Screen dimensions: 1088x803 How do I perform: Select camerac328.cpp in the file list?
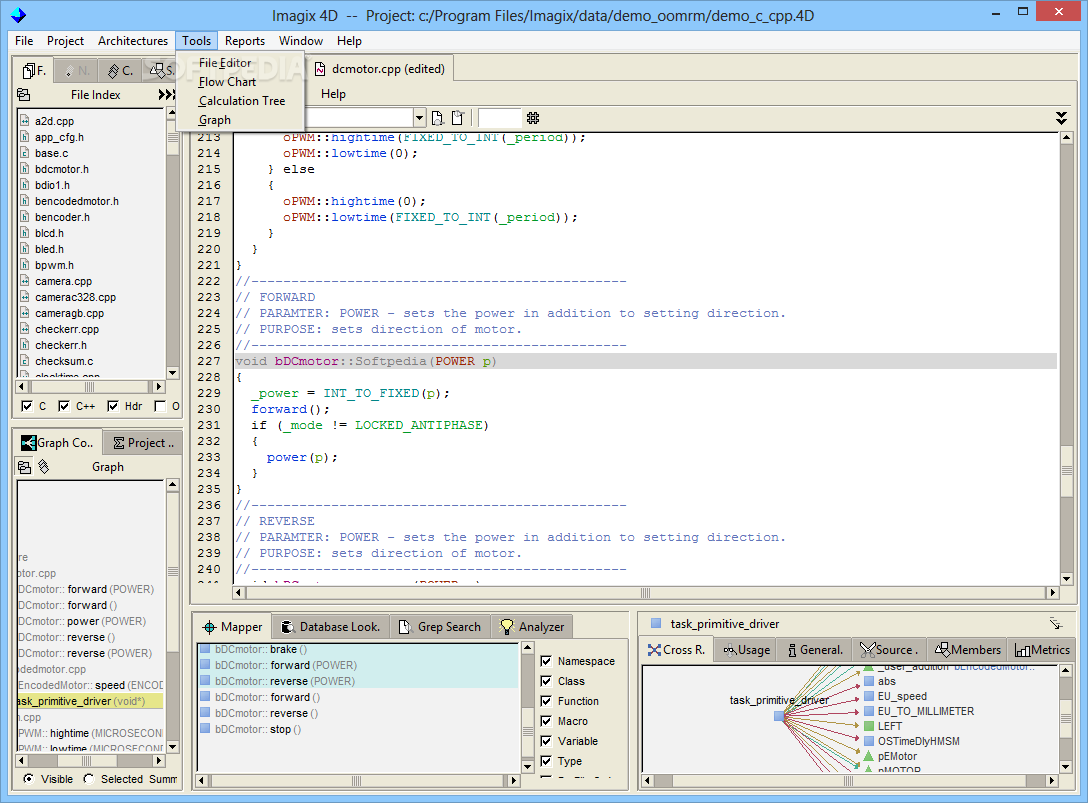pyautogui.click(x=75, y=297)
